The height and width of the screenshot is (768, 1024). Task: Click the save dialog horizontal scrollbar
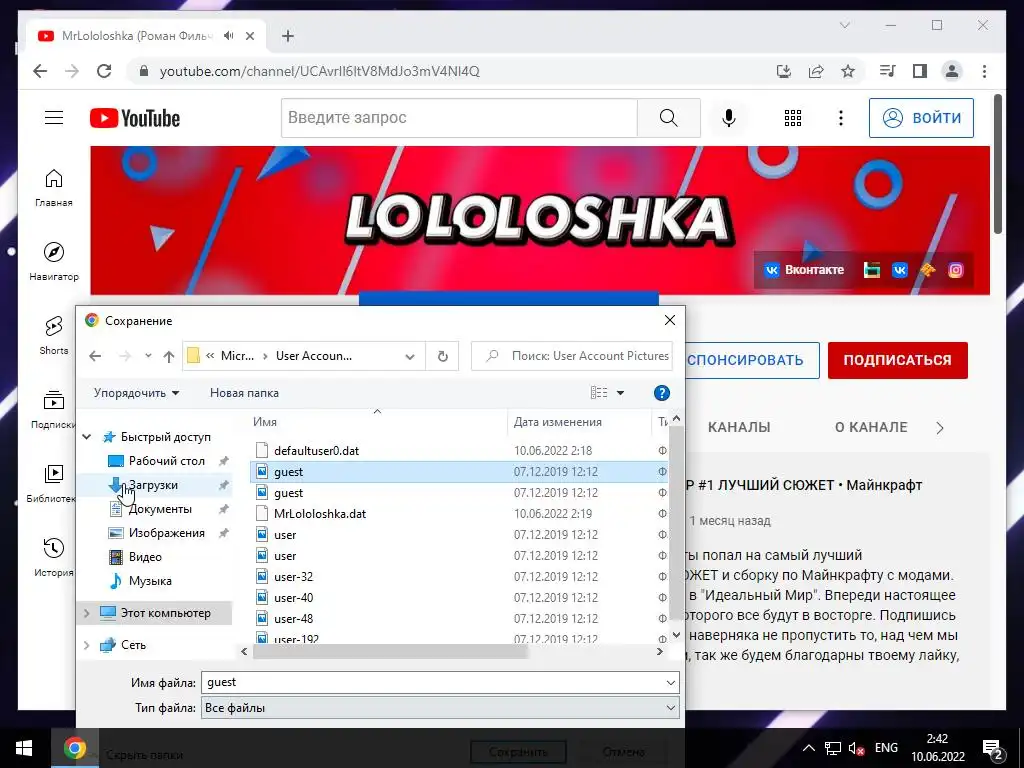[x=390, y=652]
